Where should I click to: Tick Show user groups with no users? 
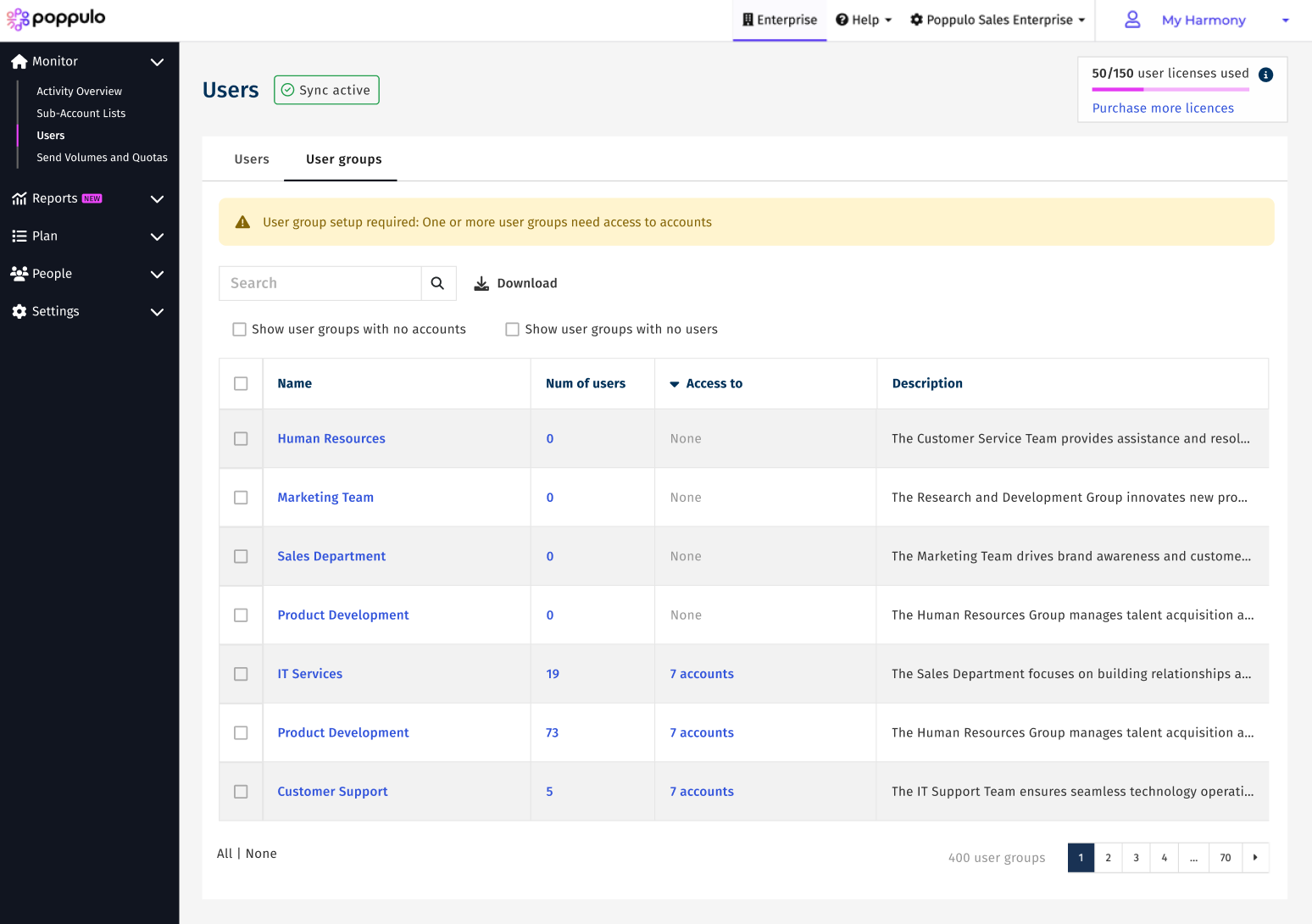click(x=512, y=330)
